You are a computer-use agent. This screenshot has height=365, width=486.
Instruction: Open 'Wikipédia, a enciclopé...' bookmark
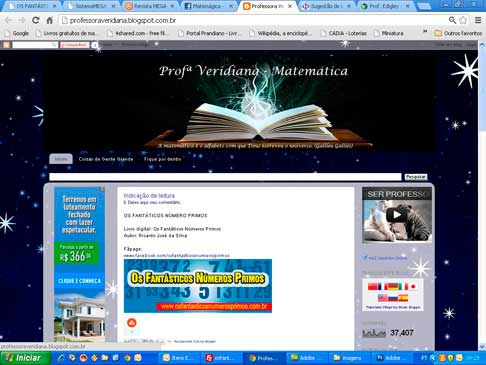coord(281,33)
